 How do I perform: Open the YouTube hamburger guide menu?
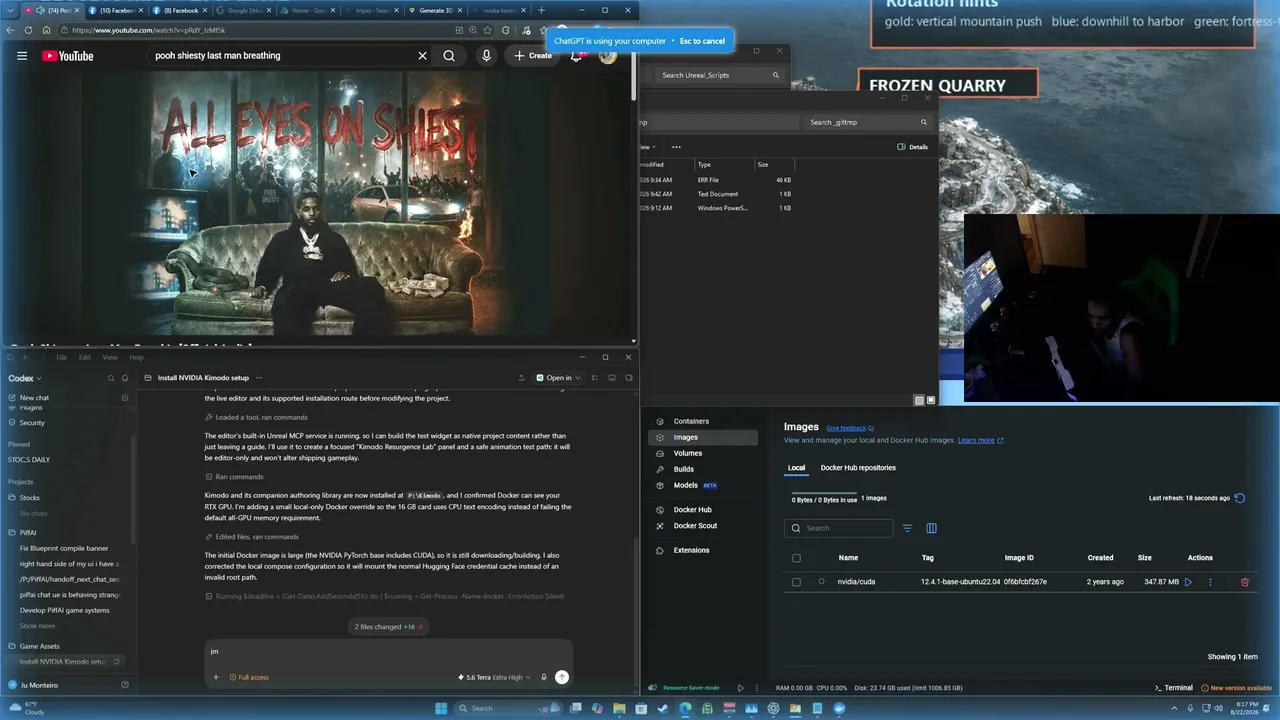click(22, 56)
